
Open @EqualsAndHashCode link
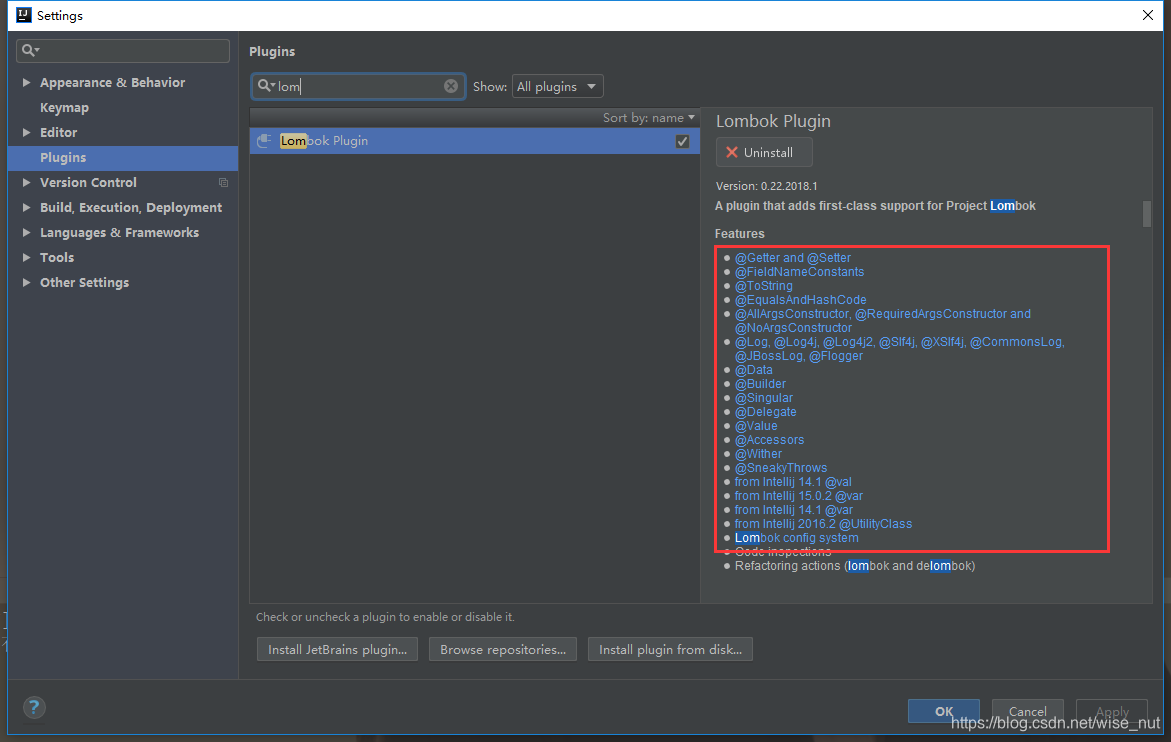click(801, 299)
